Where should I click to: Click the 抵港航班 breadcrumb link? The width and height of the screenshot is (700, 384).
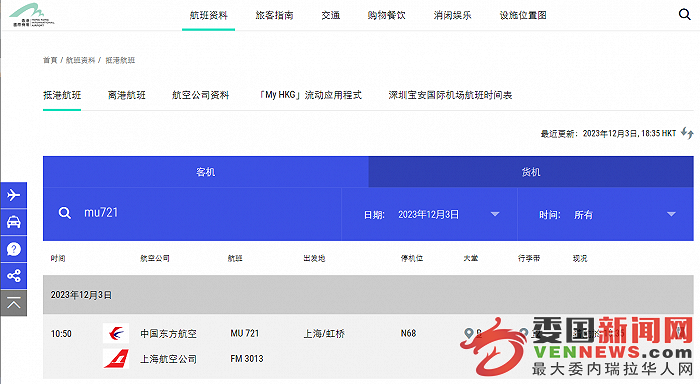click(120, 60)
